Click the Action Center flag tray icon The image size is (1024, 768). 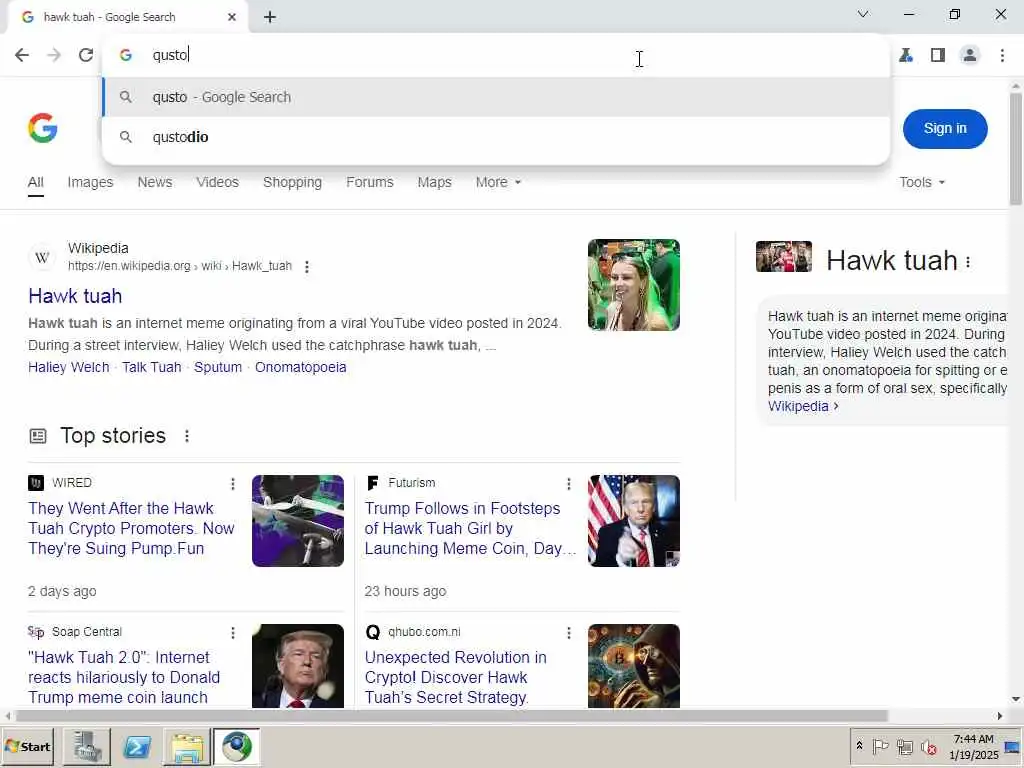click(x=880, y=746)
